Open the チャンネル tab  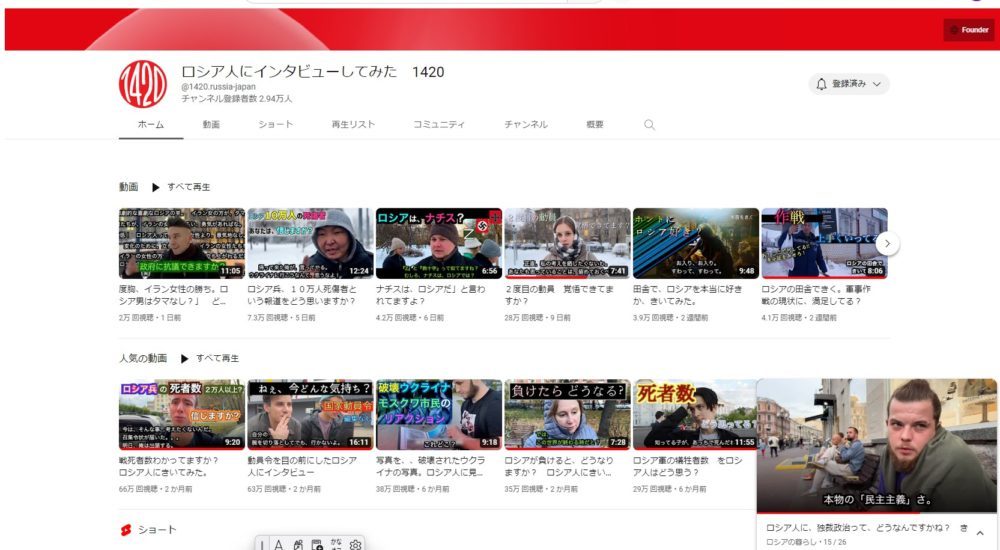526,124
